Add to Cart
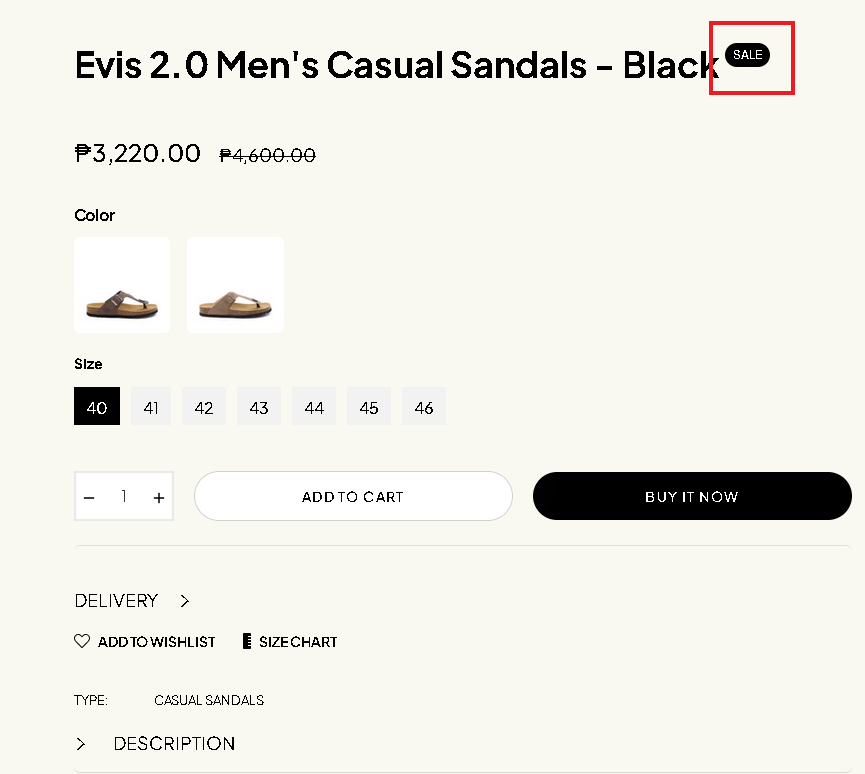865x774 pixels. (353, 496)
